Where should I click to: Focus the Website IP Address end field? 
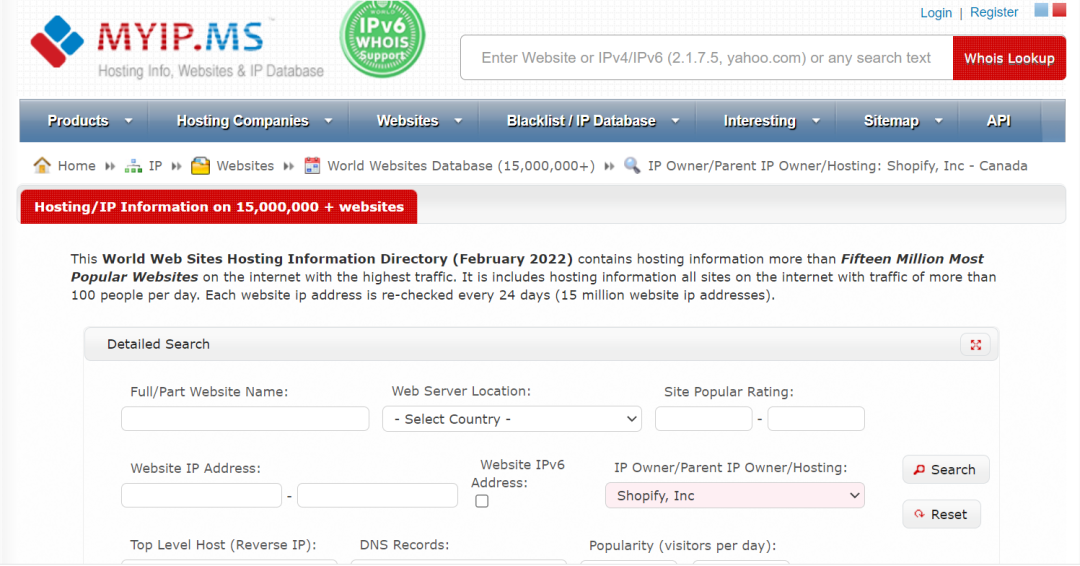point(377,496)
